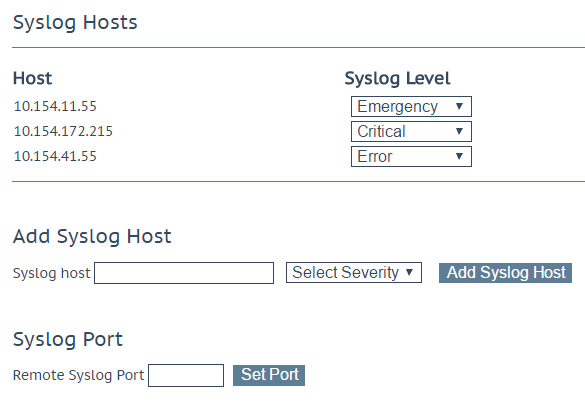Viewport: 585px width, 402px height.
Task: Click the 'Syslog host' field label
Action: pos(51,274)
